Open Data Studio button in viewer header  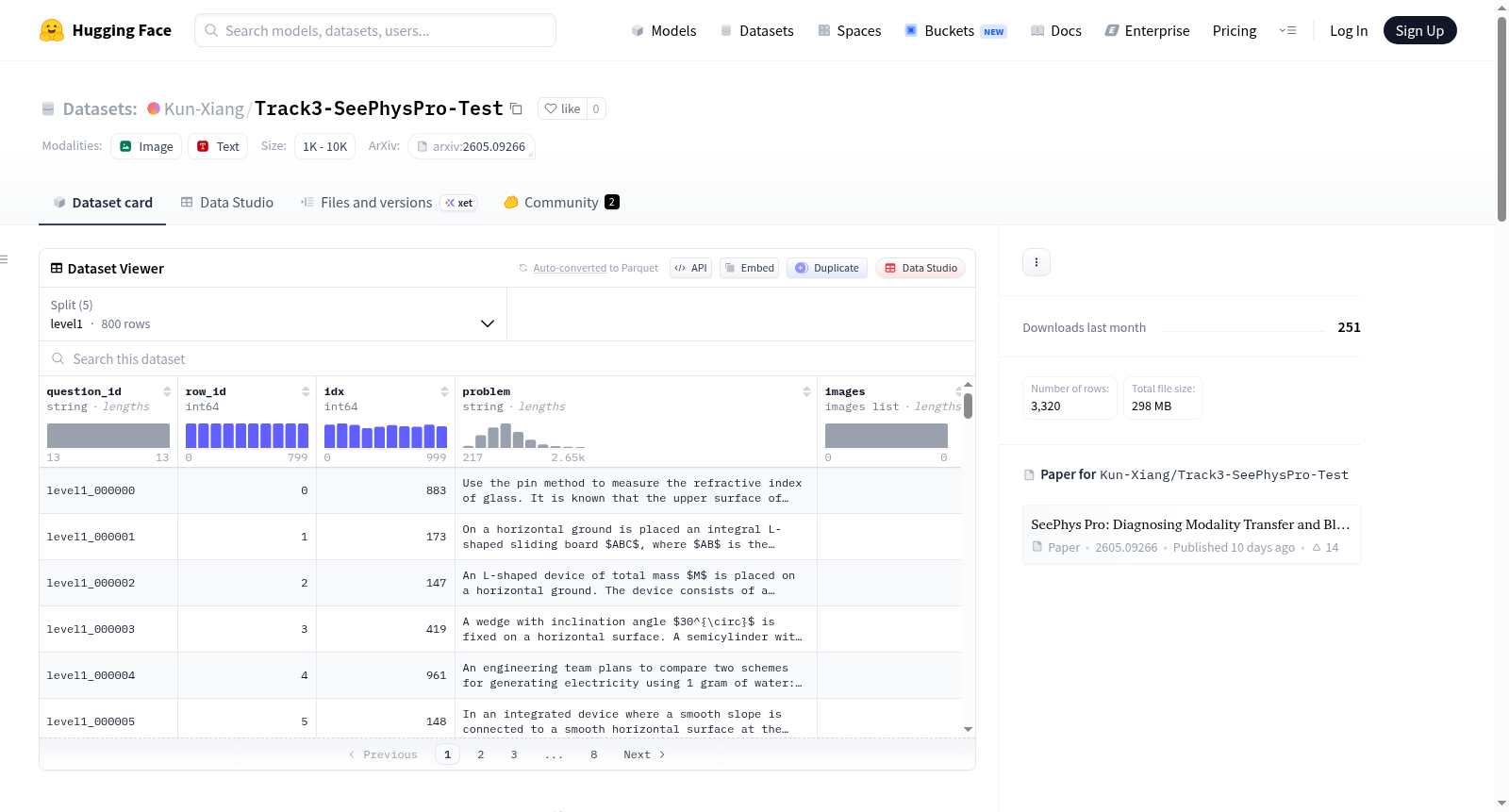point(920,268)
